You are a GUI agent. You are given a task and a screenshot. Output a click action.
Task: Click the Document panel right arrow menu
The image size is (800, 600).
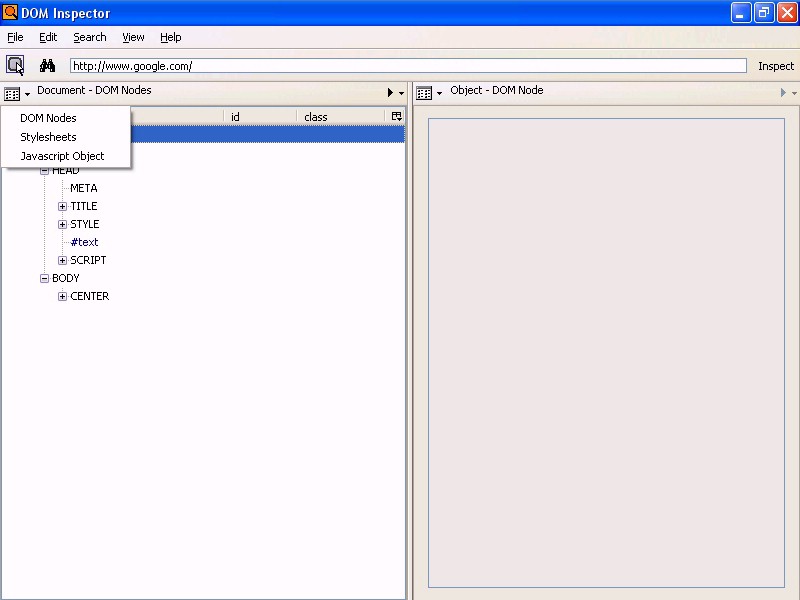[394, 93]
